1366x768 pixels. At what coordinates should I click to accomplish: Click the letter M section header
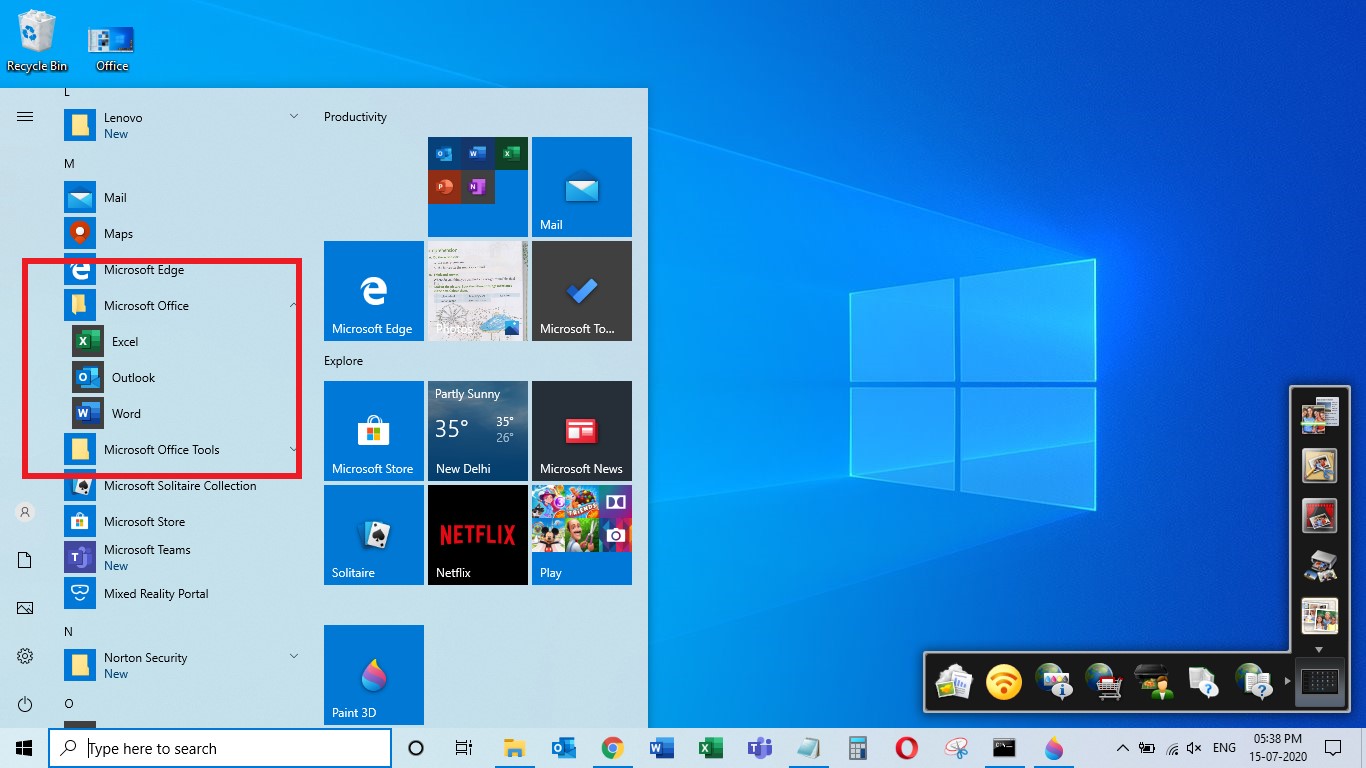pos(69,163)
